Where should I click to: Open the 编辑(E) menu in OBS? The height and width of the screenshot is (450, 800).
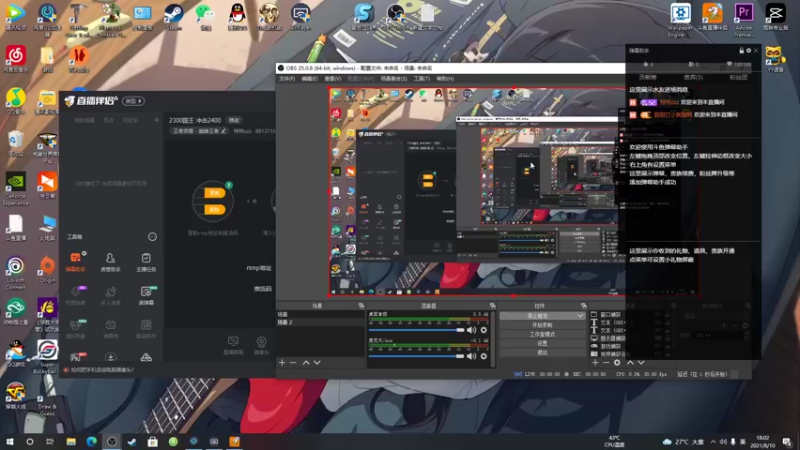coord(309,79)
